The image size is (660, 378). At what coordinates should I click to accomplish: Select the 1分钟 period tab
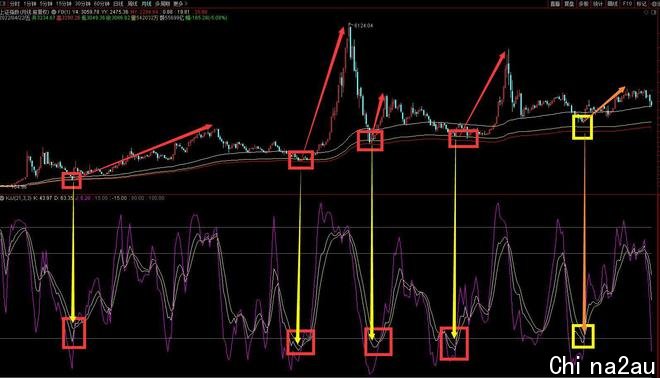click(x=31, y=3)
